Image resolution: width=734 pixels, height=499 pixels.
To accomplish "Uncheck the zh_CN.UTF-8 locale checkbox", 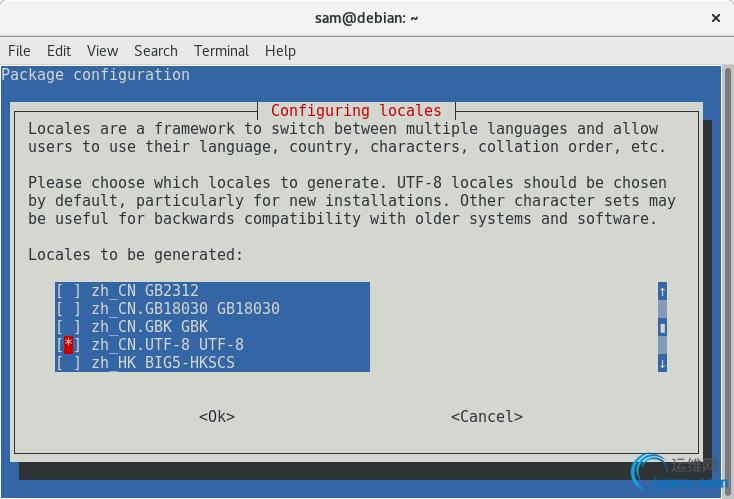I will 68,345.
